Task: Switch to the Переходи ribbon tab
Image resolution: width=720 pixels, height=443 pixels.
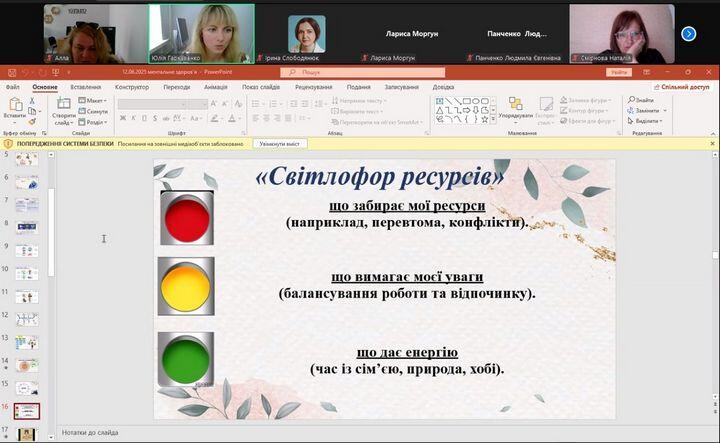Action: 177,87
